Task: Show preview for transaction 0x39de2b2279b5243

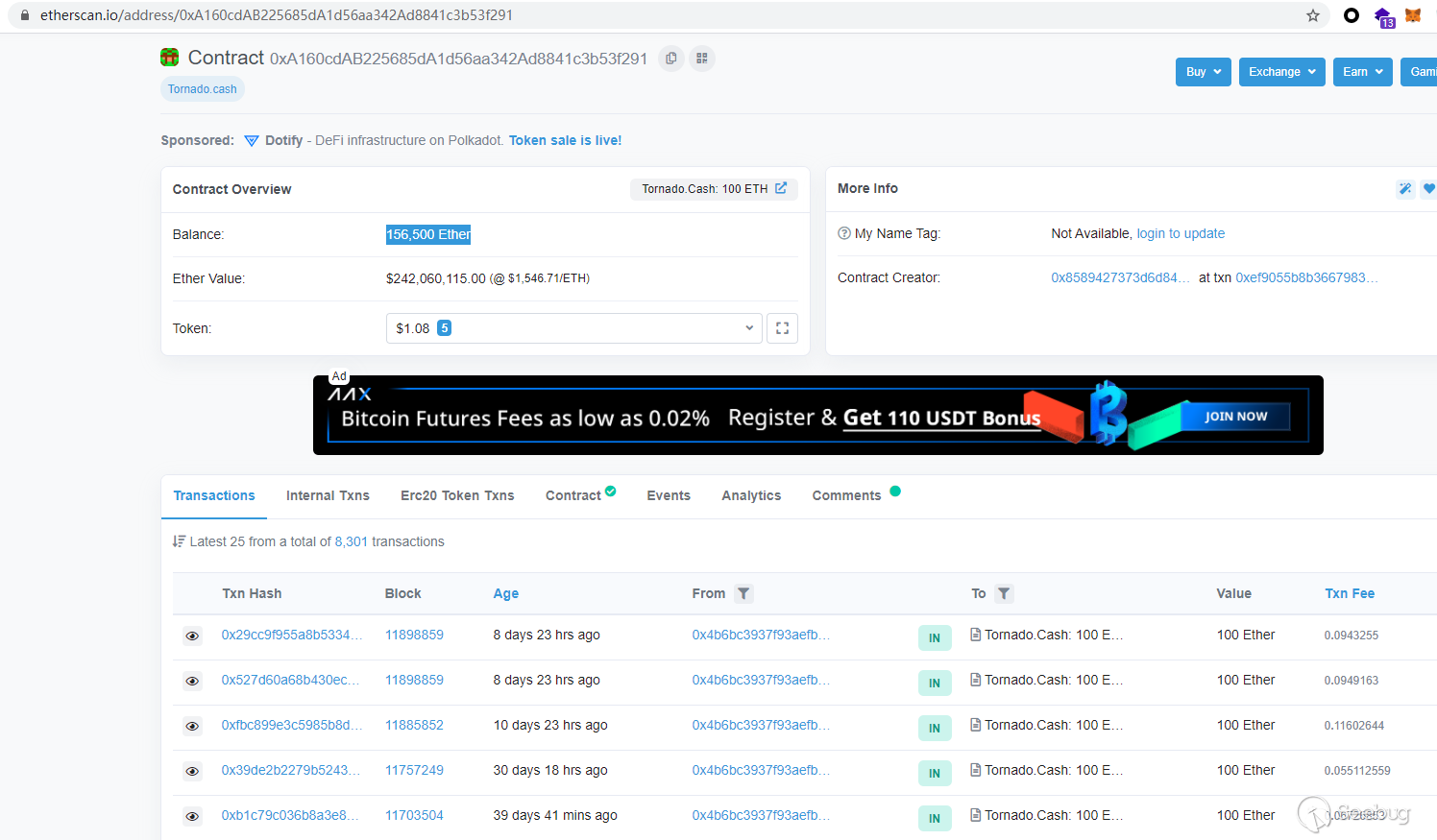Action: click(x=192, y=771)
